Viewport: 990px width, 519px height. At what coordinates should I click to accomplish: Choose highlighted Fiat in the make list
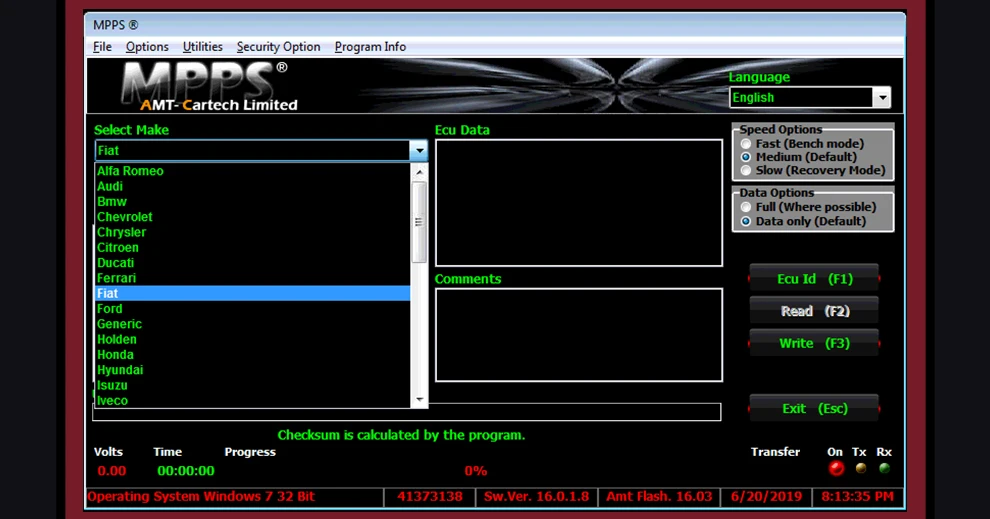point(253,293)
